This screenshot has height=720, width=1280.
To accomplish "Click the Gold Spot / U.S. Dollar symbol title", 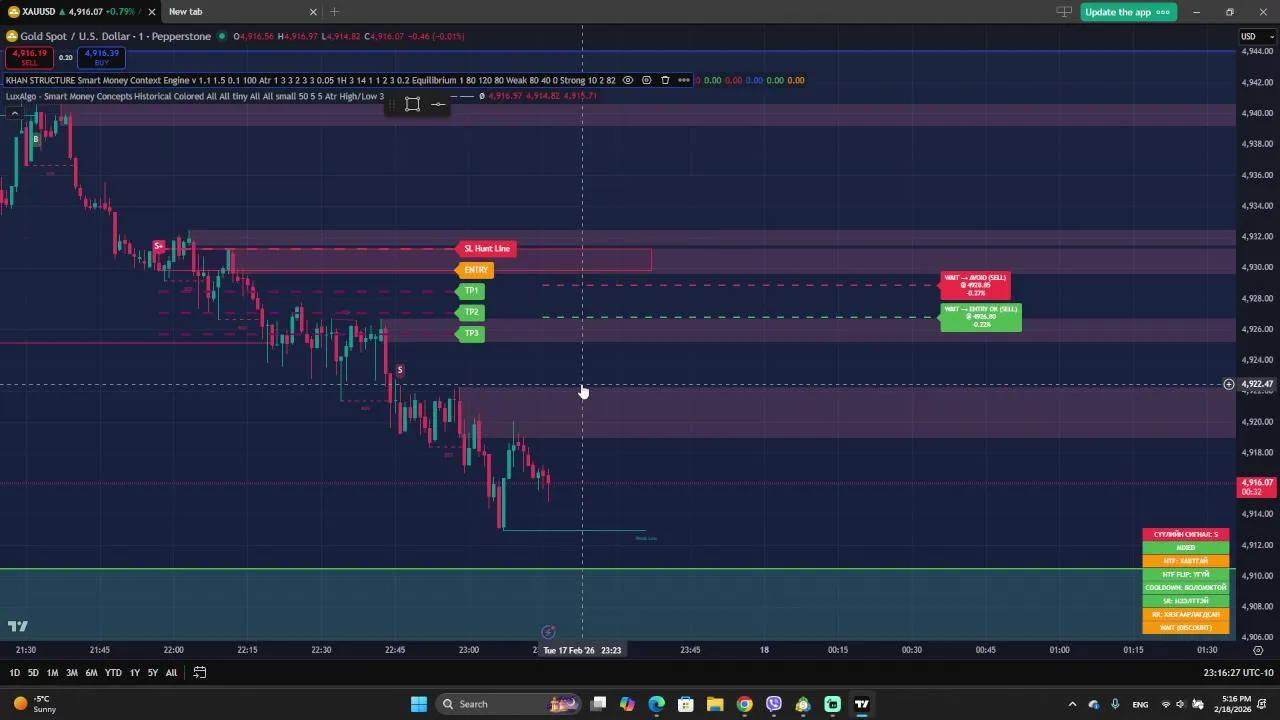I will (x=116, y=36).
